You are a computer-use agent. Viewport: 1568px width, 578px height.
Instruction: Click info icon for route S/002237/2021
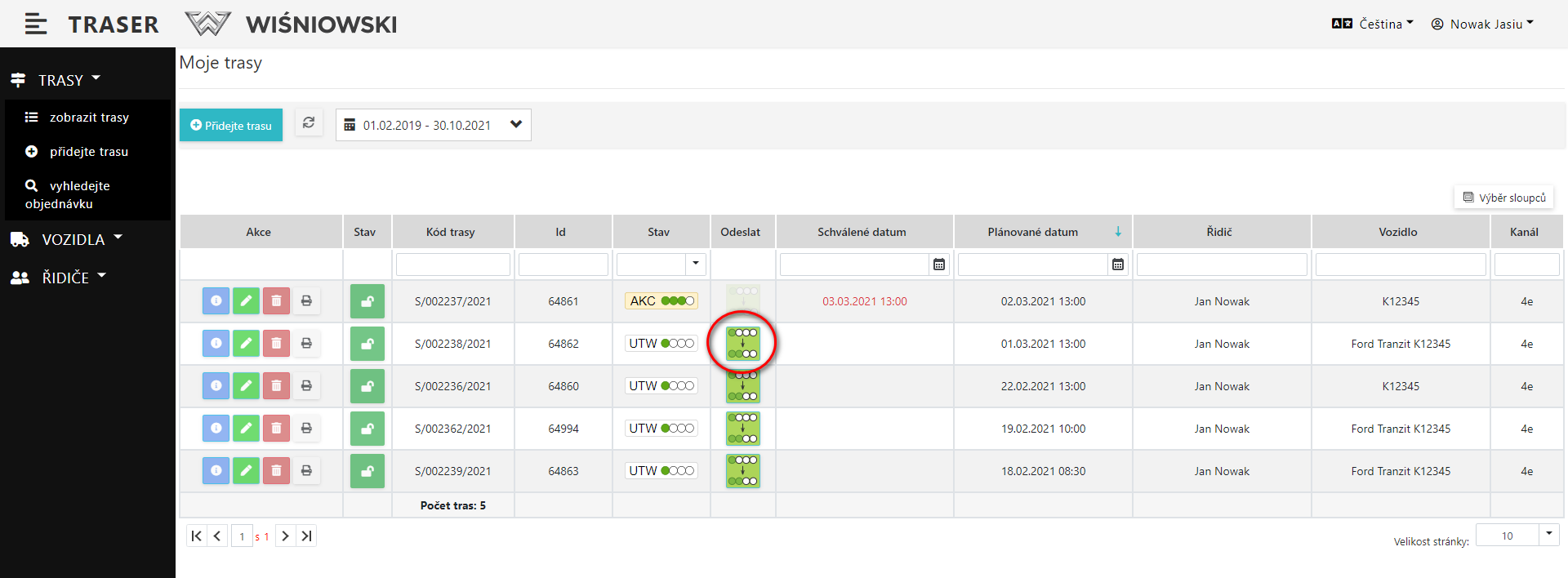pos(216,301)
